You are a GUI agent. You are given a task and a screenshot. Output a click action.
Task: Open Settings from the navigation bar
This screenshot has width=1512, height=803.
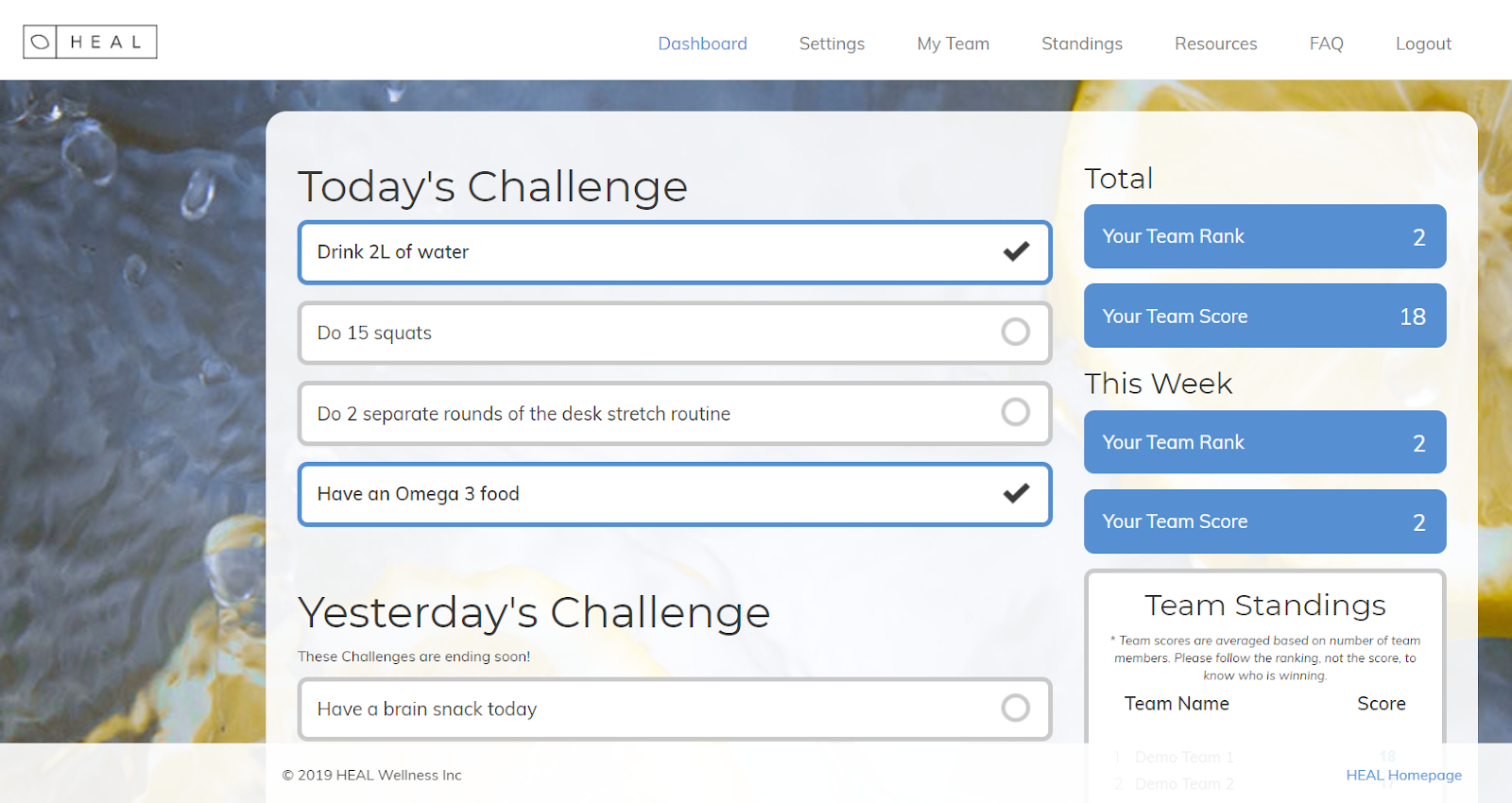[831, 43]
